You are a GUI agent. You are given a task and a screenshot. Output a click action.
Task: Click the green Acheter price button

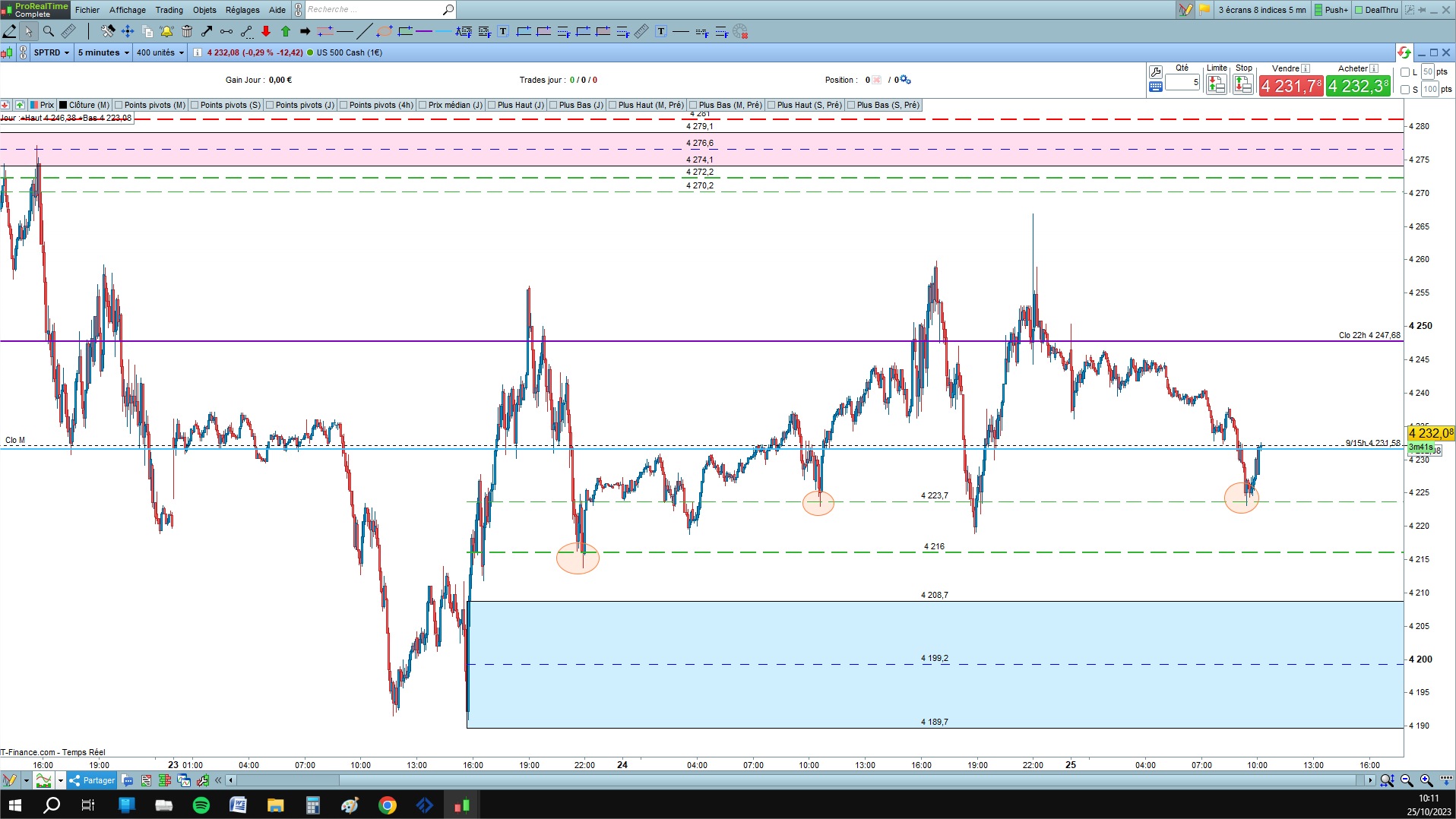pos(1359,86)
